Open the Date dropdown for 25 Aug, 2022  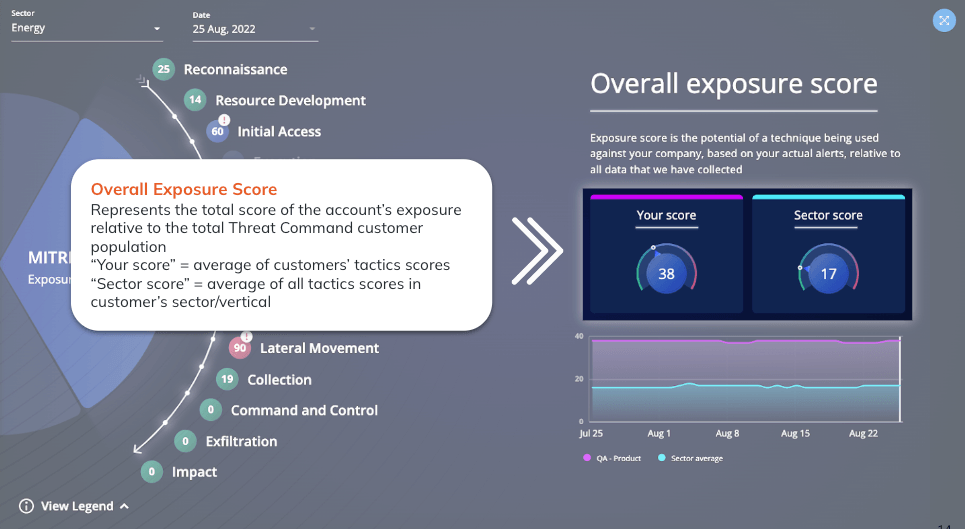pyautogui.click(x=255, y=29)
